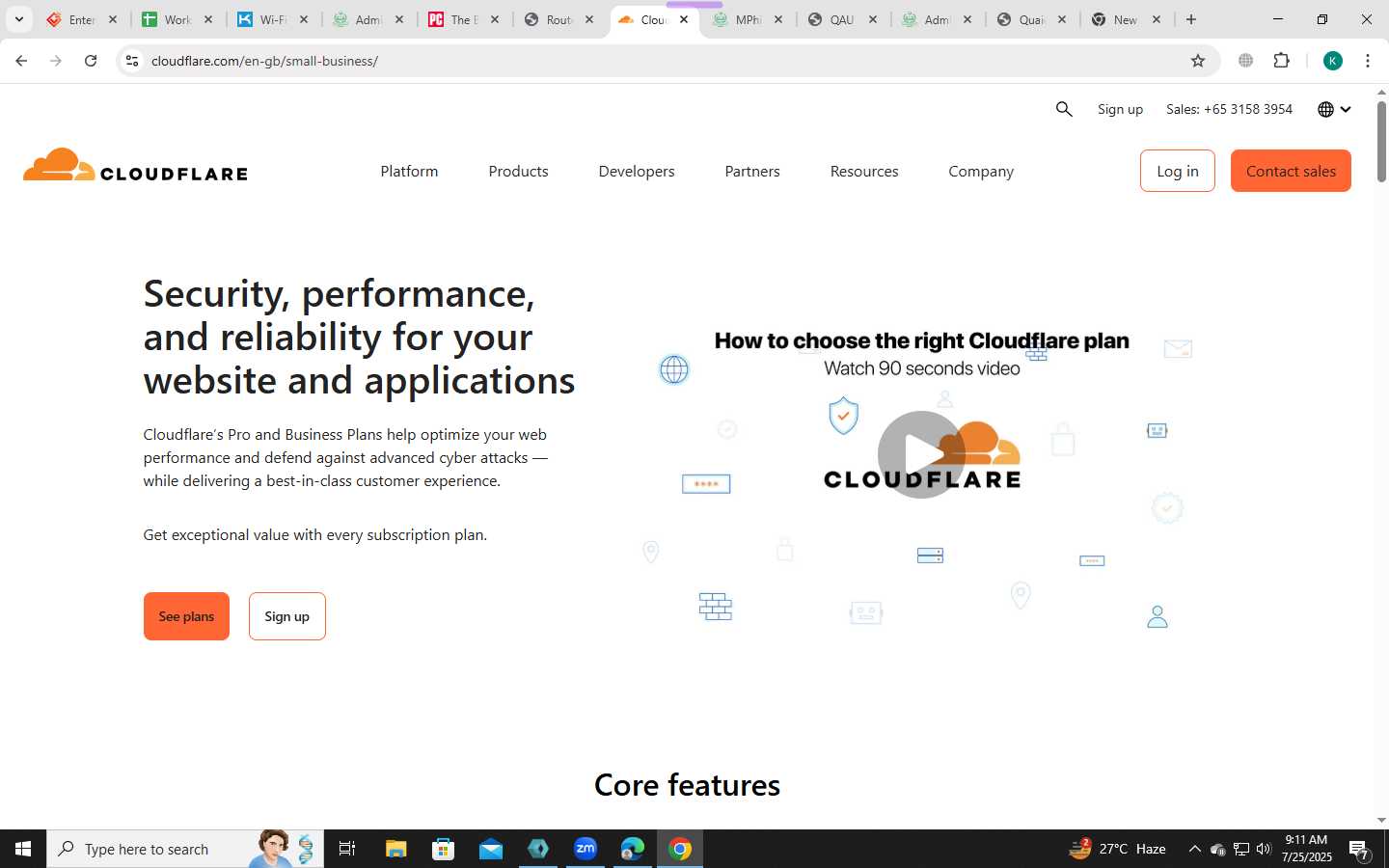
Task: Open the taskbar clock and date
Action: pyautogui.click(x=1306, y=849)
